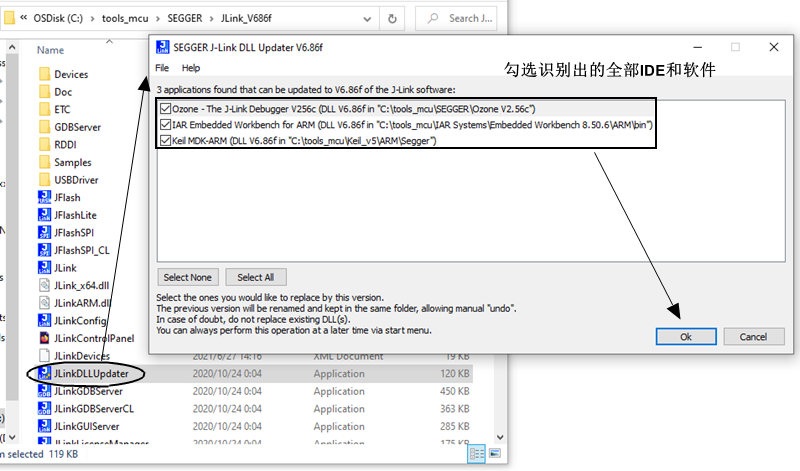Open the Doc folder icon
The height and width of the screenshot is (471, 800).
[44, 92]
